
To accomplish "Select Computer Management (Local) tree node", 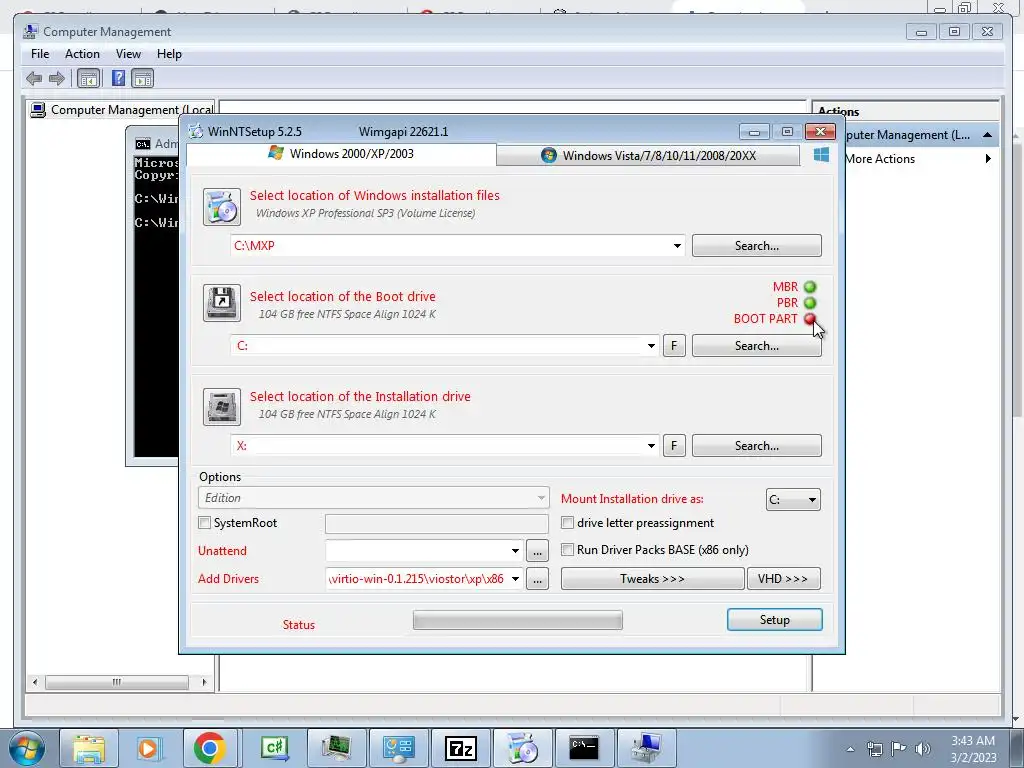I will 123,110.
